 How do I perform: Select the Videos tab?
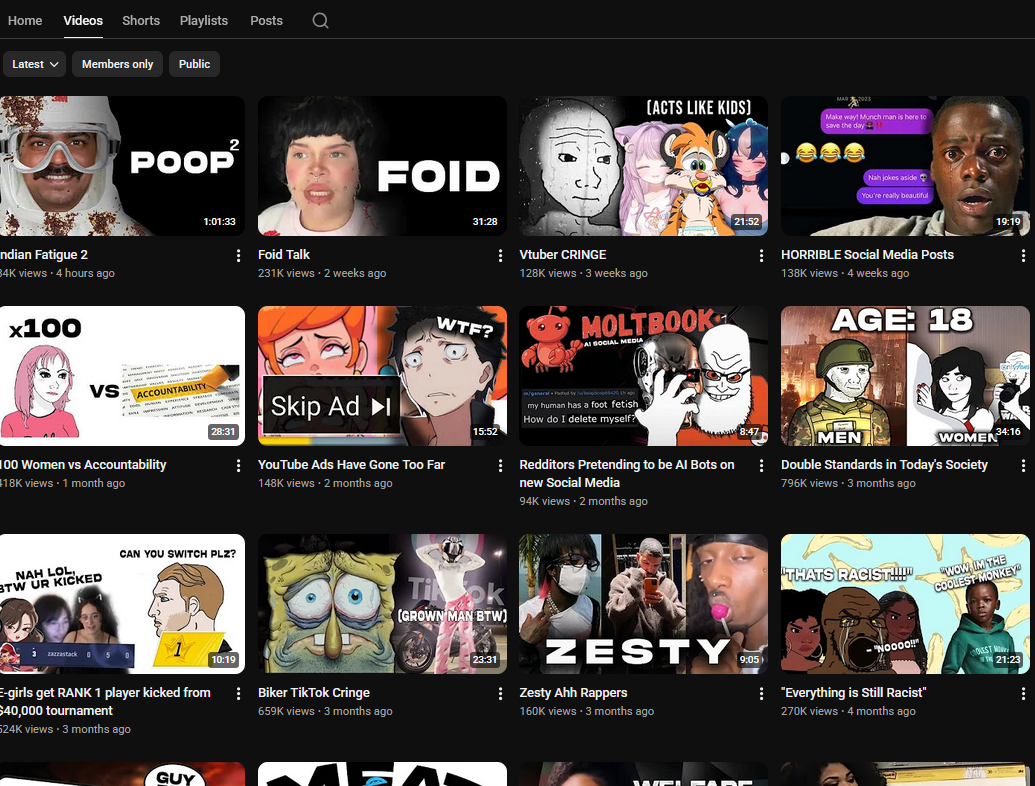83,20
